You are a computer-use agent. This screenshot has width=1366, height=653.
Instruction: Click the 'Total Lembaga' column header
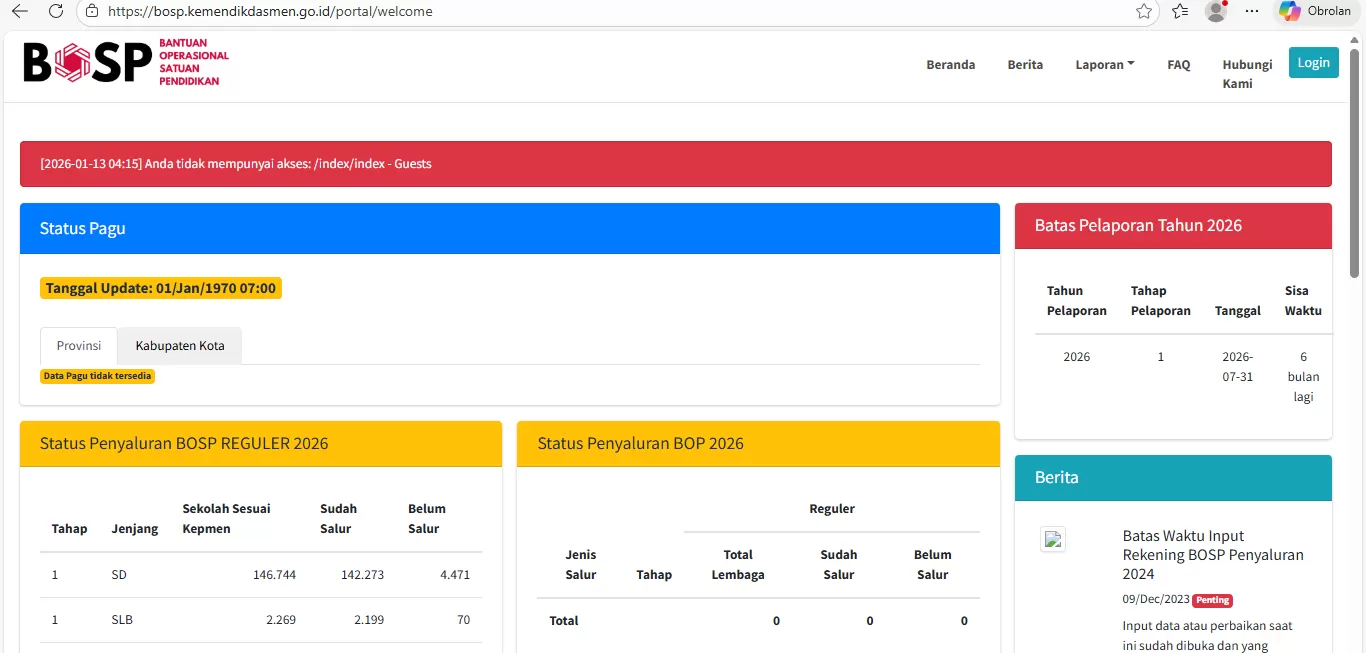(x=738, y=565)
